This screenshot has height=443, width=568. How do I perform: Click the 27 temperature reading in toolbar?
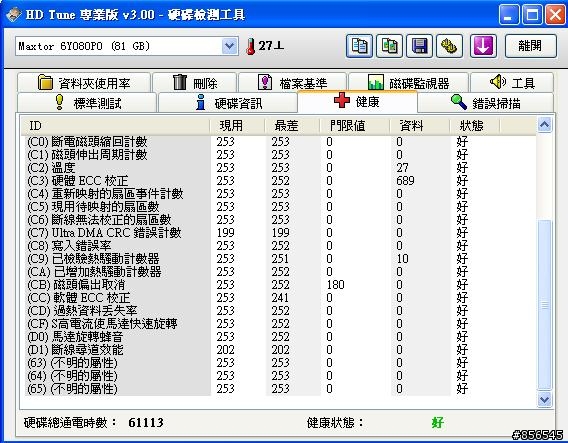pos(271,46)
